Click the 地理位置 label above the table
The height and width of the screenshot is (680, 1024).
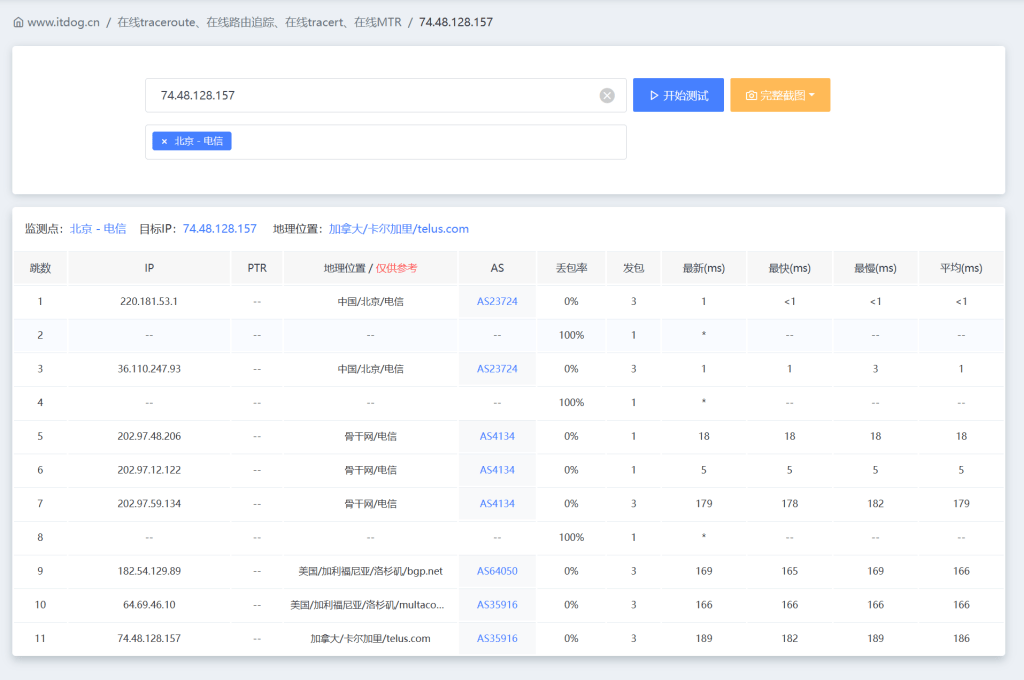coord(298,229)
